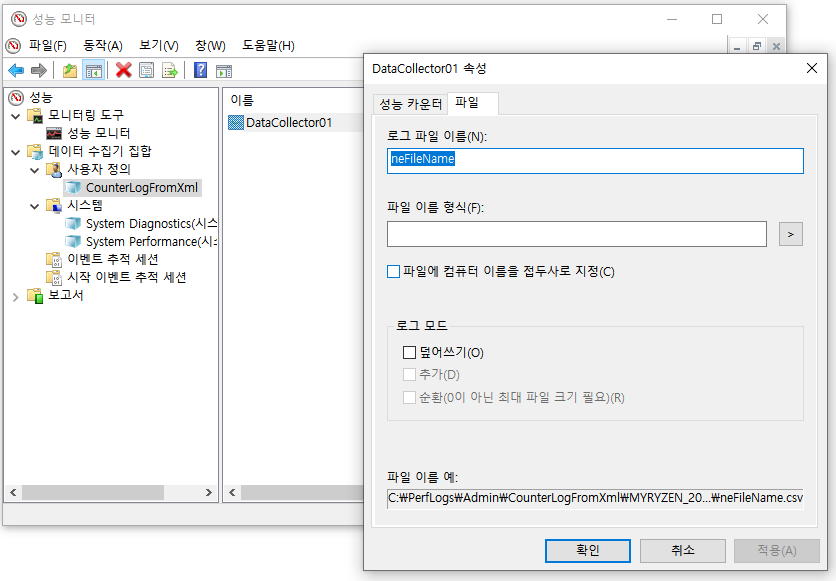
Task: Click the tree pane horizontal scrollbar thumb
Action: tap(93, 493)
